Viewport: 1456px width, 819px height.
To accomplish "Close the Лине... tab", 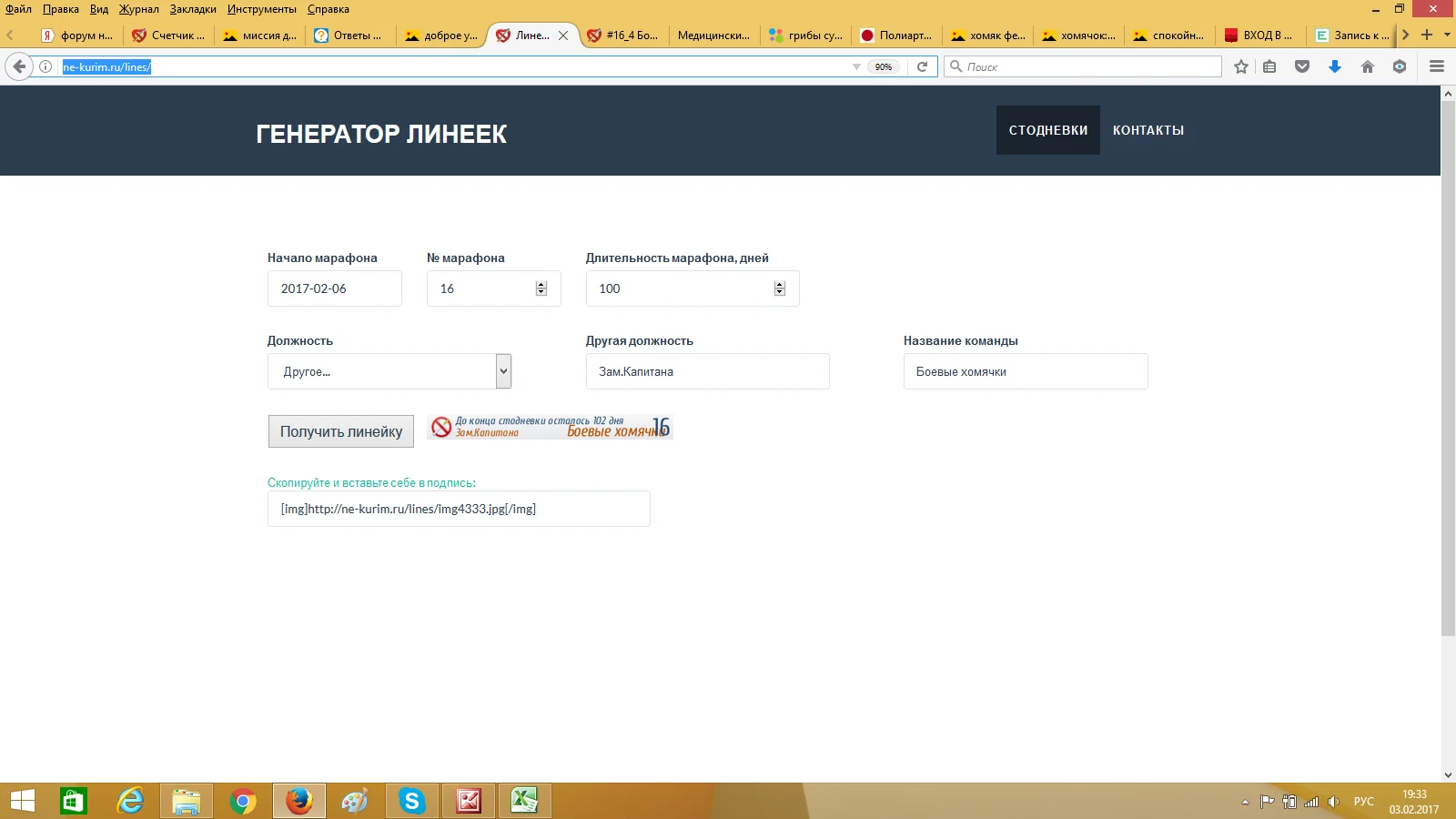I will point(563,35).
